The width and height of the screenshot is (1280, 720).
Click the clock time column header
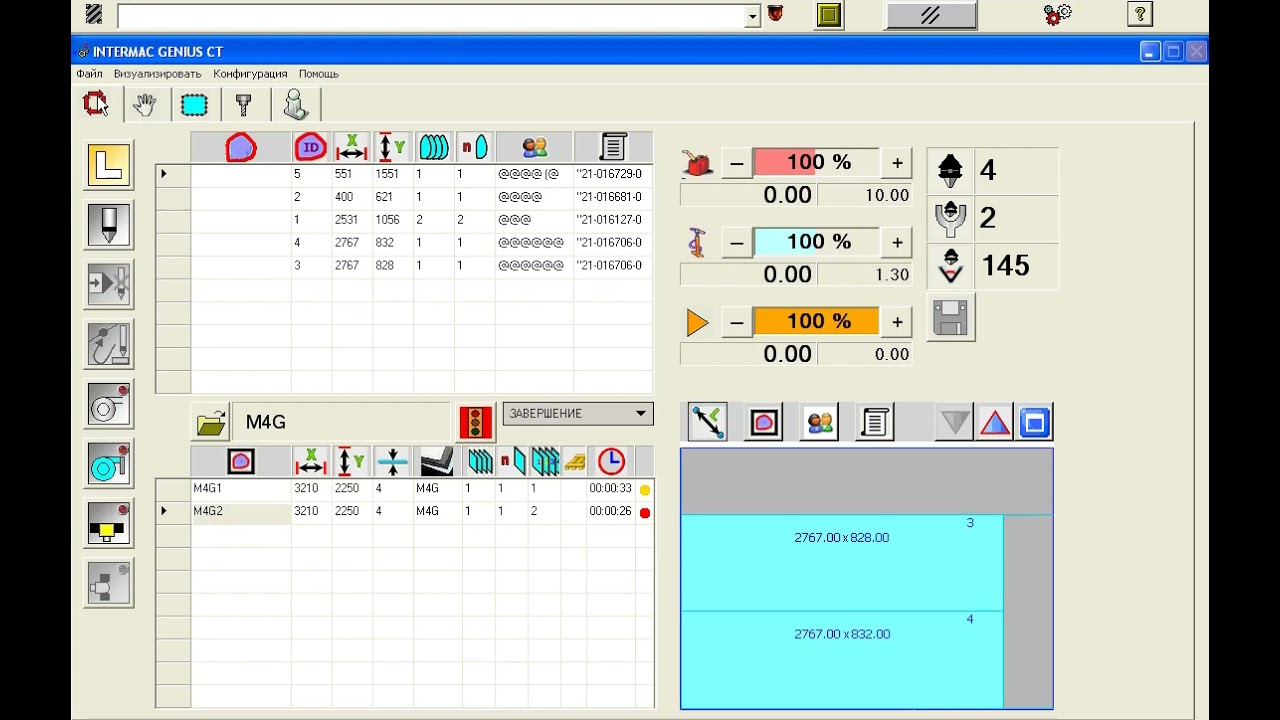click(611, 461)
